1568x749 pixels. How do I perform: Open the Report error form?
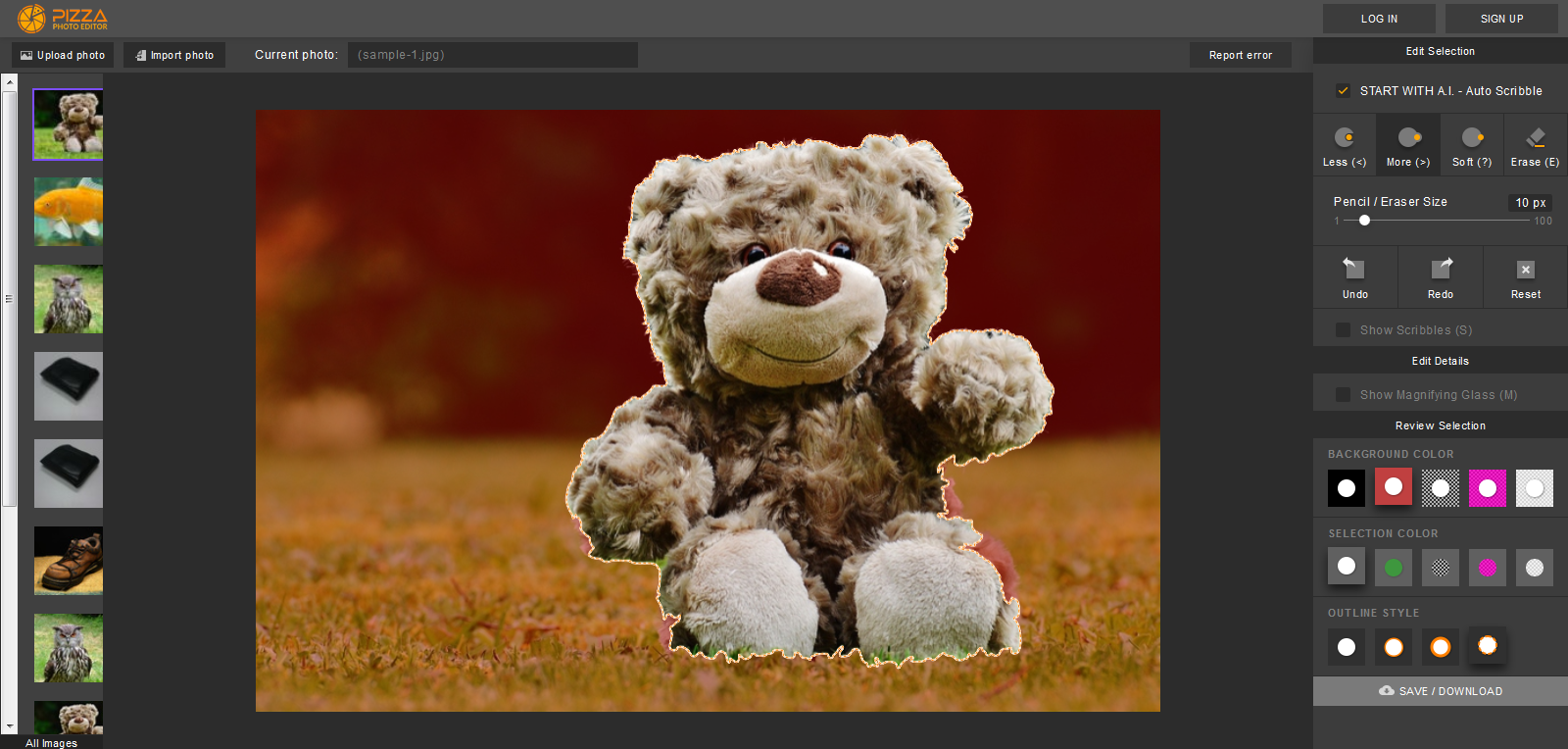[x=1241, y=55]
